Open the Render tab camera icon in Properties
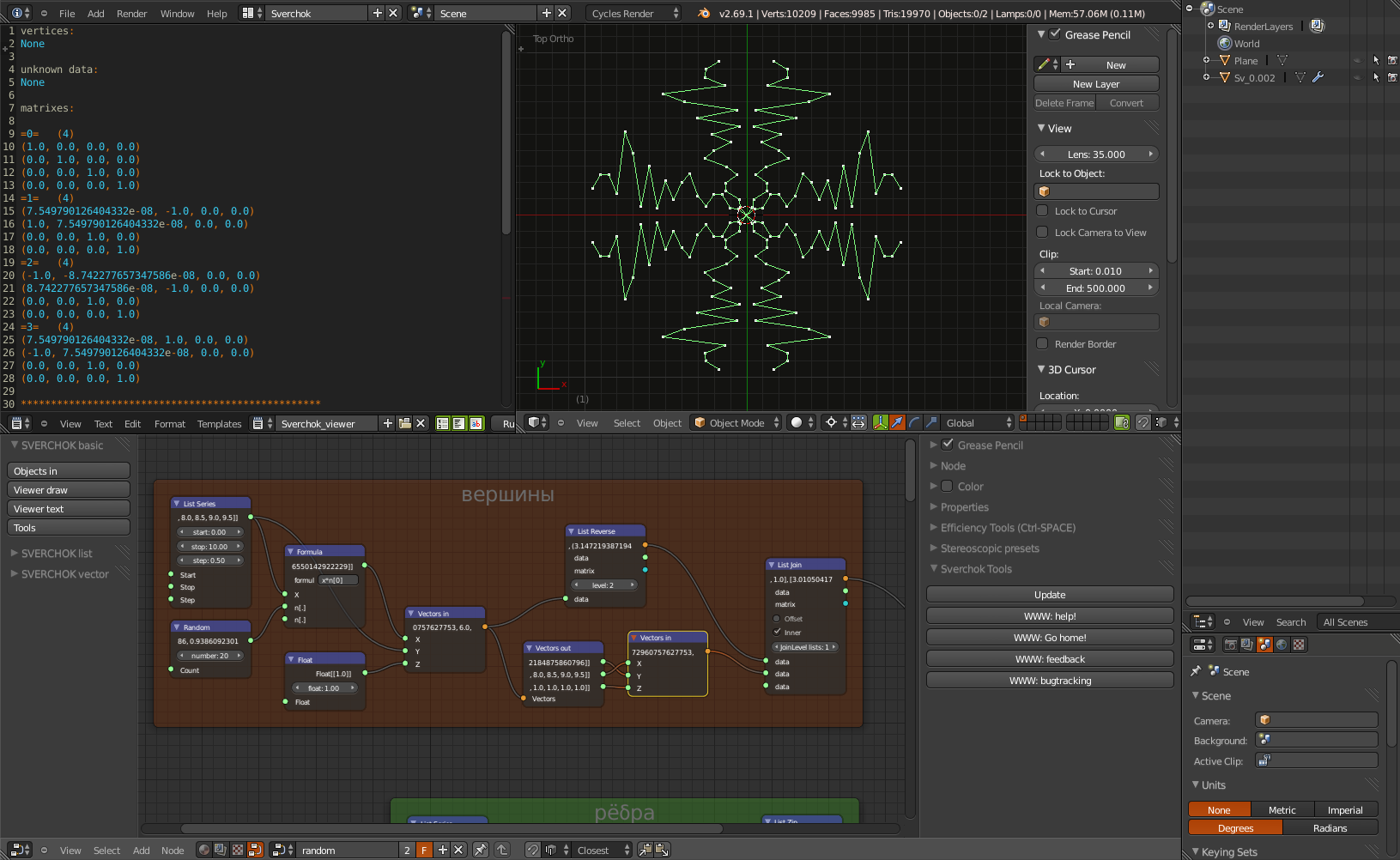The image size is (1400, 860). [x=1230, y=645]
